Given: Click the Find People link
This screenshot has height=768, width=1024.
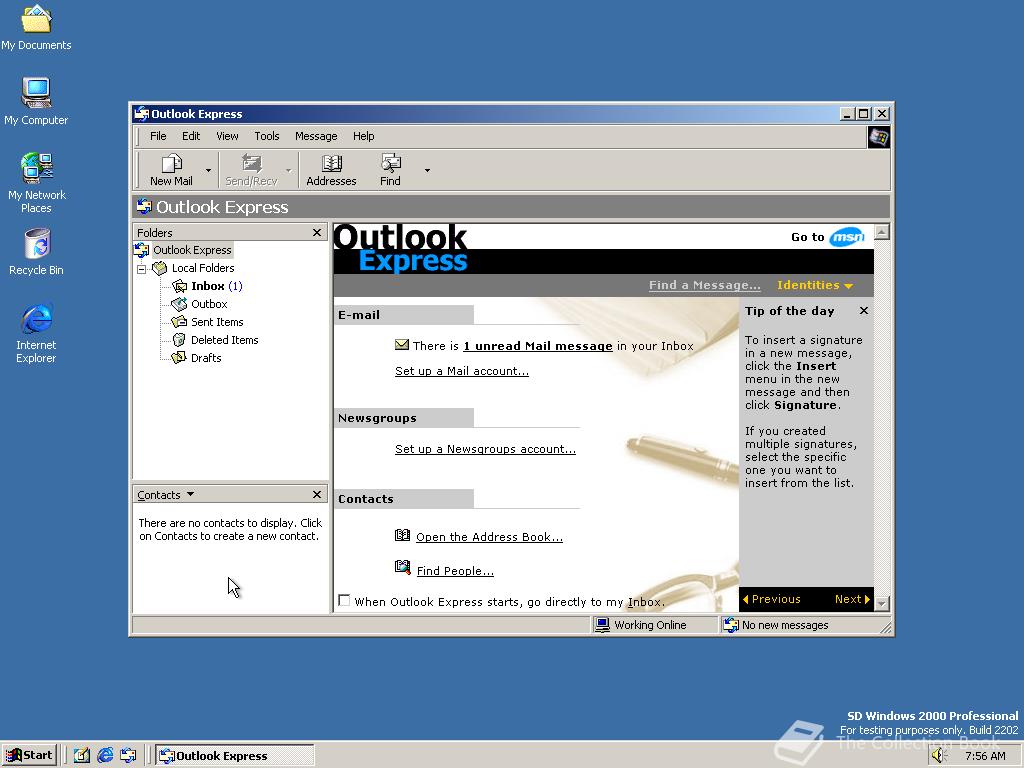Looking at the screenshot, I should pos(455,571).
